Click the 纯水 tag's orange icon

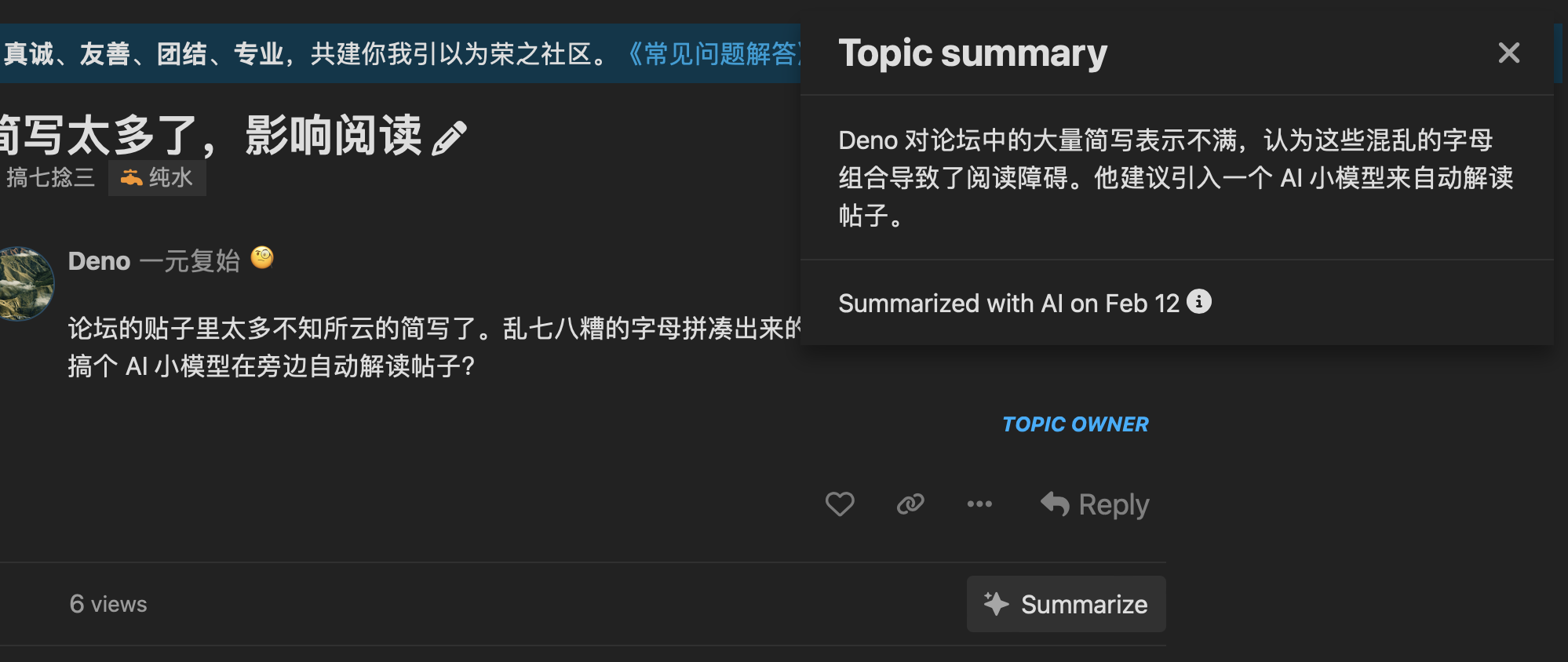131,177
